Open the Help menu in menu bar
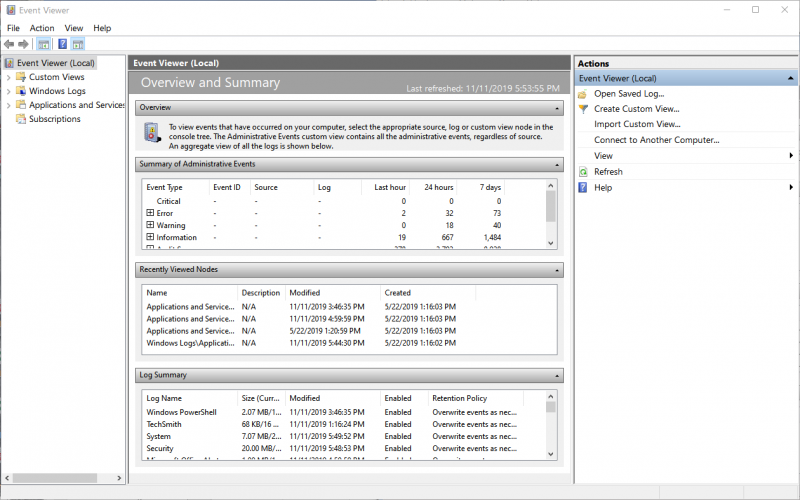Screen dimensions: 800x500 point(102,28)
